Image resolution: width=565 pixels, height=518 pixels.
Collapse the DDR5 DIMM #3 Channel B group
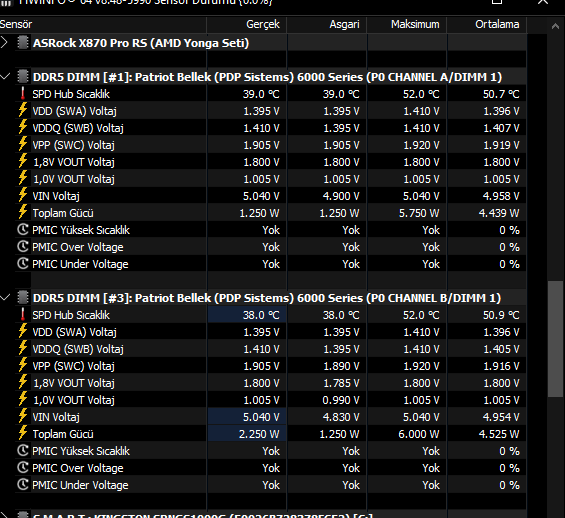[5, 298]
